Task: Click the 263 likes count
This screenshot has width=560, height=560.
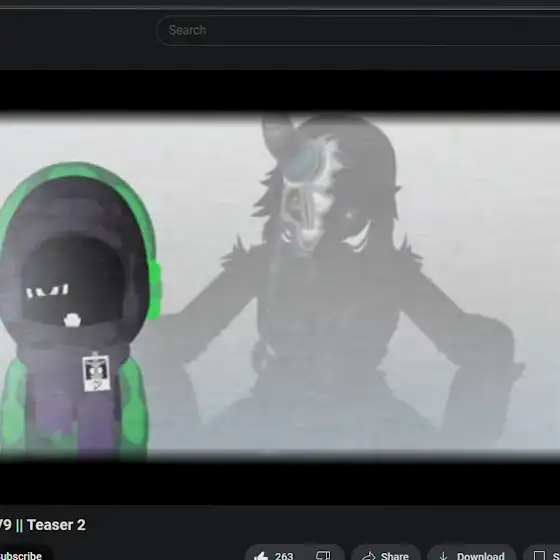Action: (284, 556)
